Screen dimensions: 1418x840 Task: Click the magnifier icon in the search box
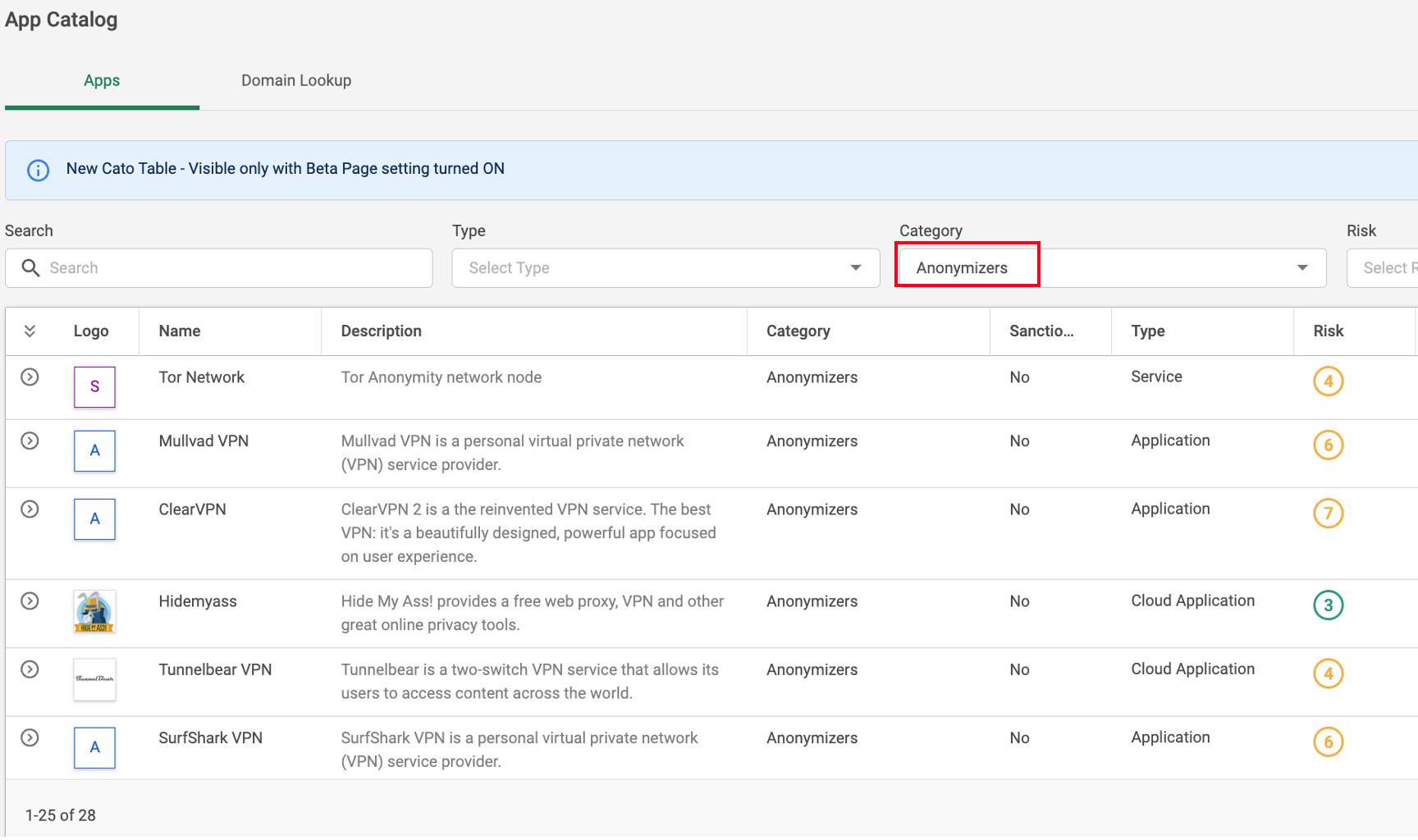click(x=30, y=268)
